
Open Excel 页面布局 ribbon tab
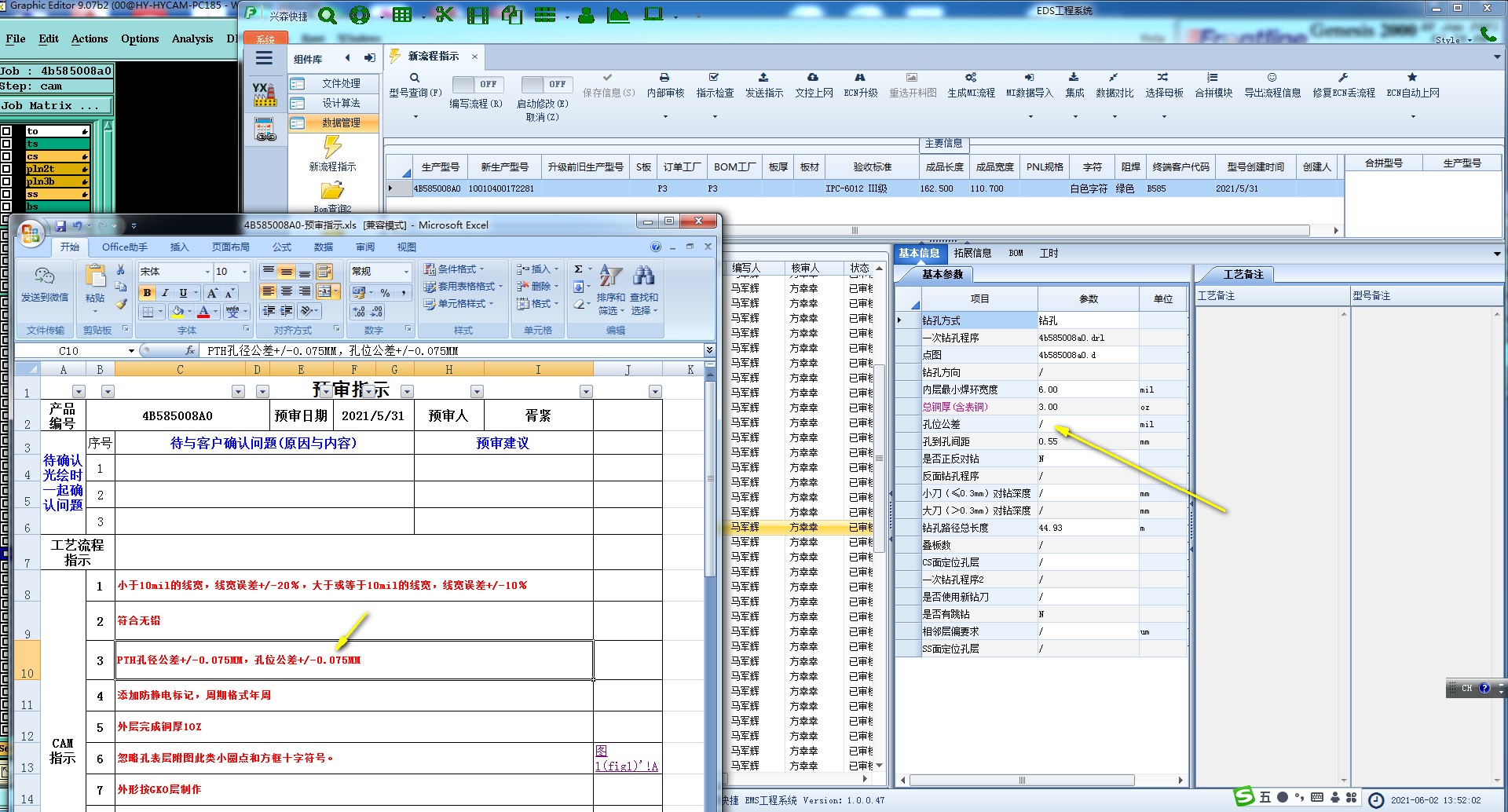(x=230, y=247)
